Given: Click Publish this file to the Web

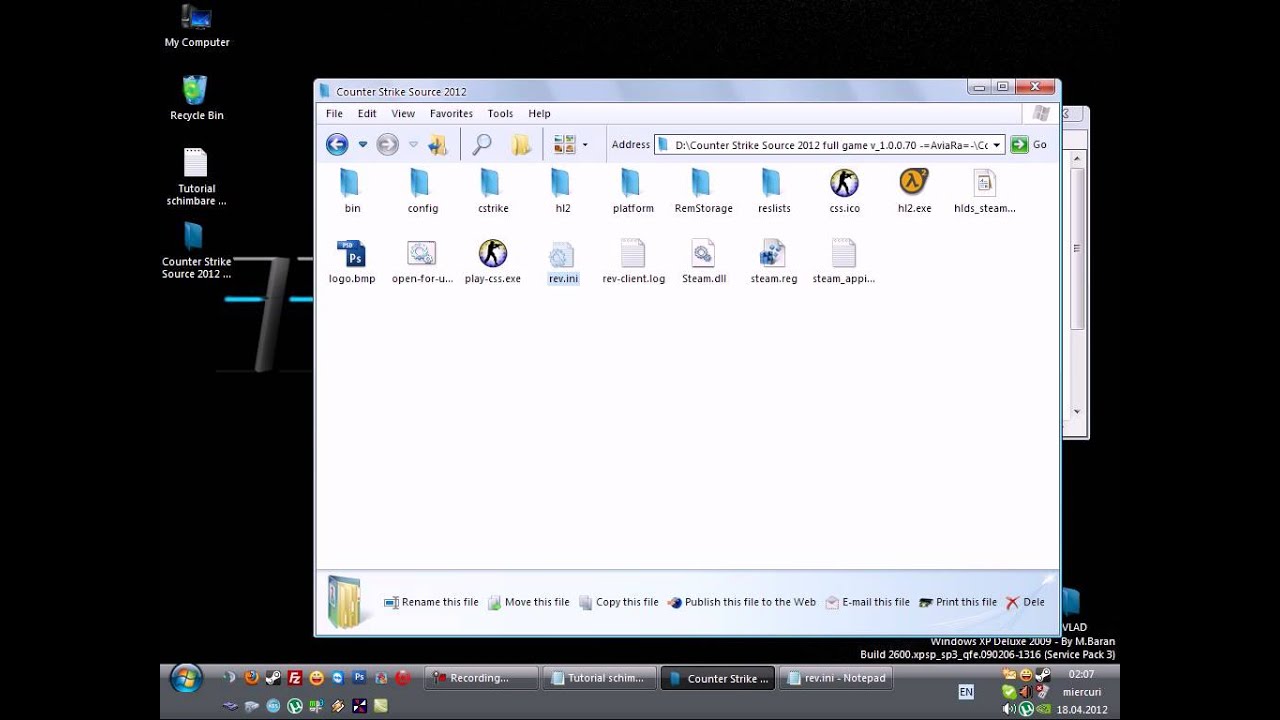Looking at the screenshot, I should coord(742,602).
